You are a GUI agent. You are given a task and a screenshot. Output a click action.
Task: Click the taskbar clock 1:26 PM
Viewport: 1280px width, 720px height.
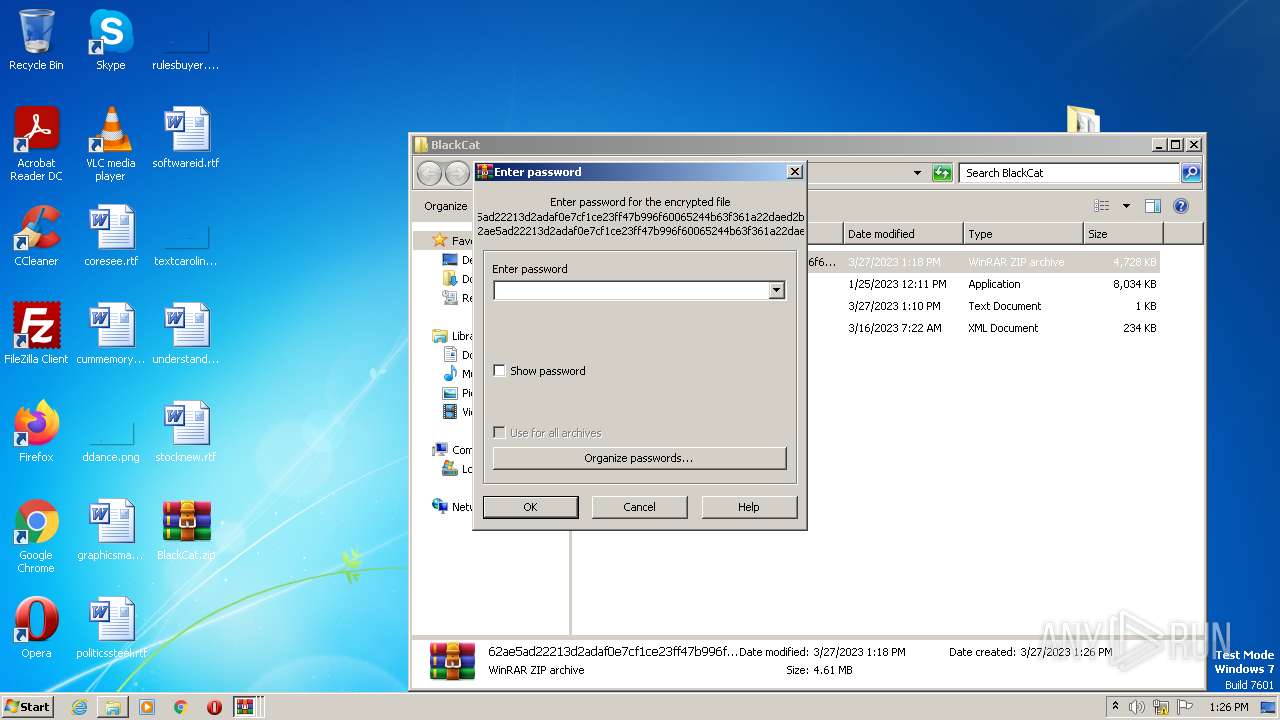[x=1229, y=707]
